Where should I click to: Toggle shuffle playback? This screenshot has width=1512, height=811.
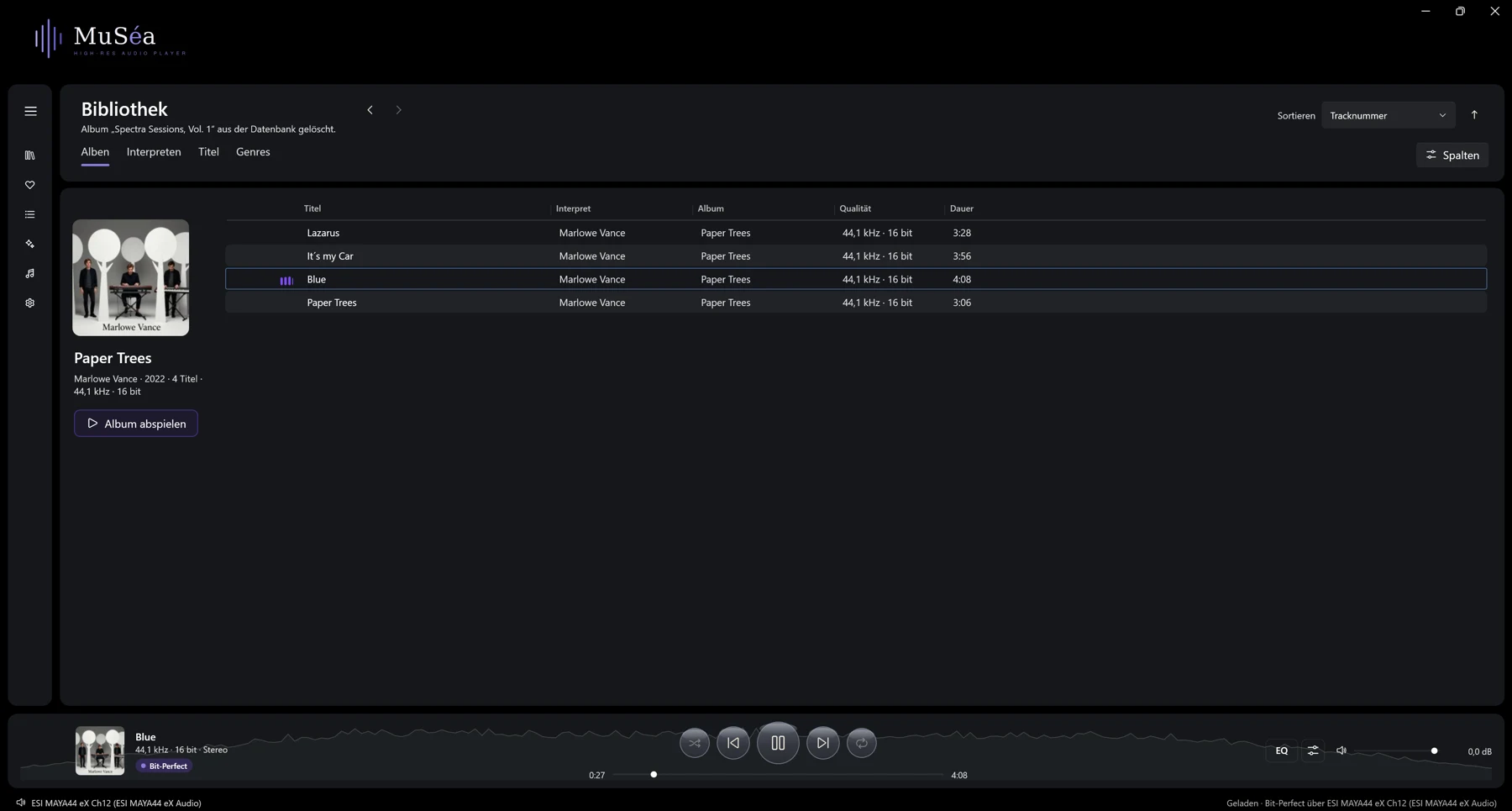tap(695, 743)
